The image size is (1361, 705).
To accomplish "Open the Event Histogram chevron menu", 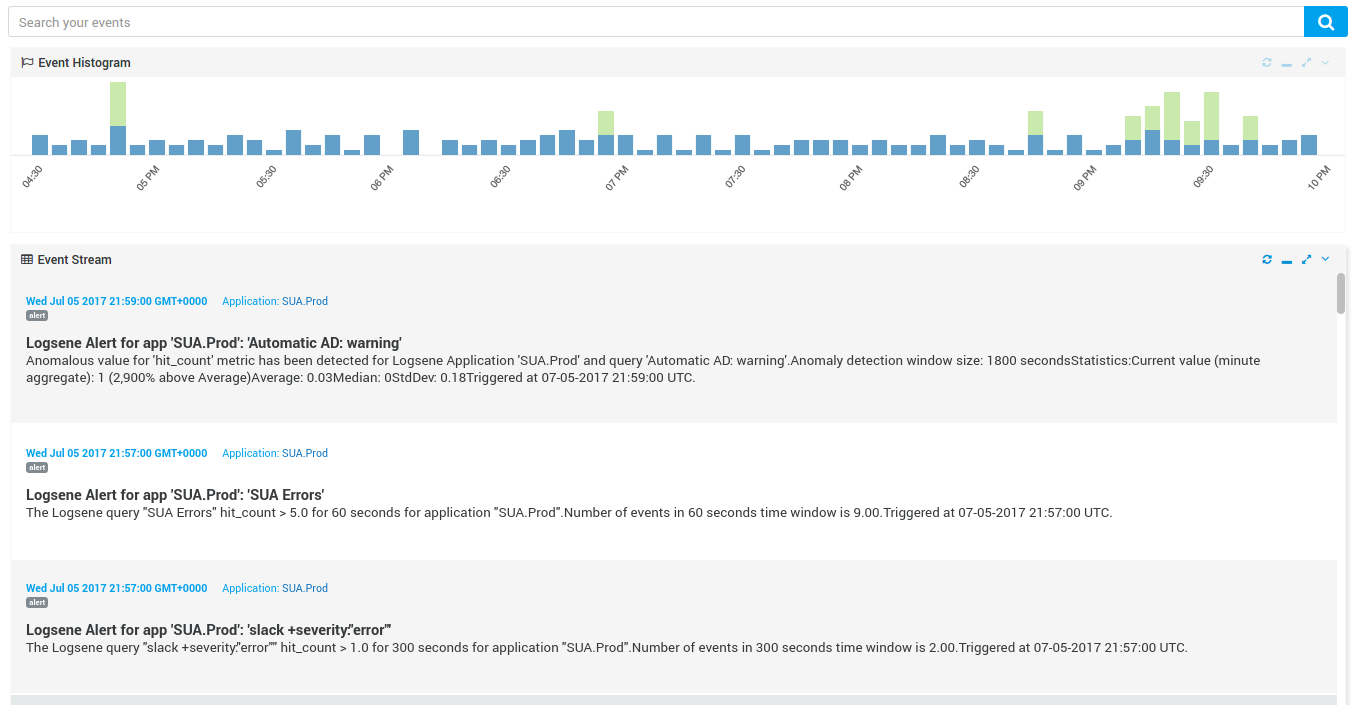I will (x=1325, y=62).
